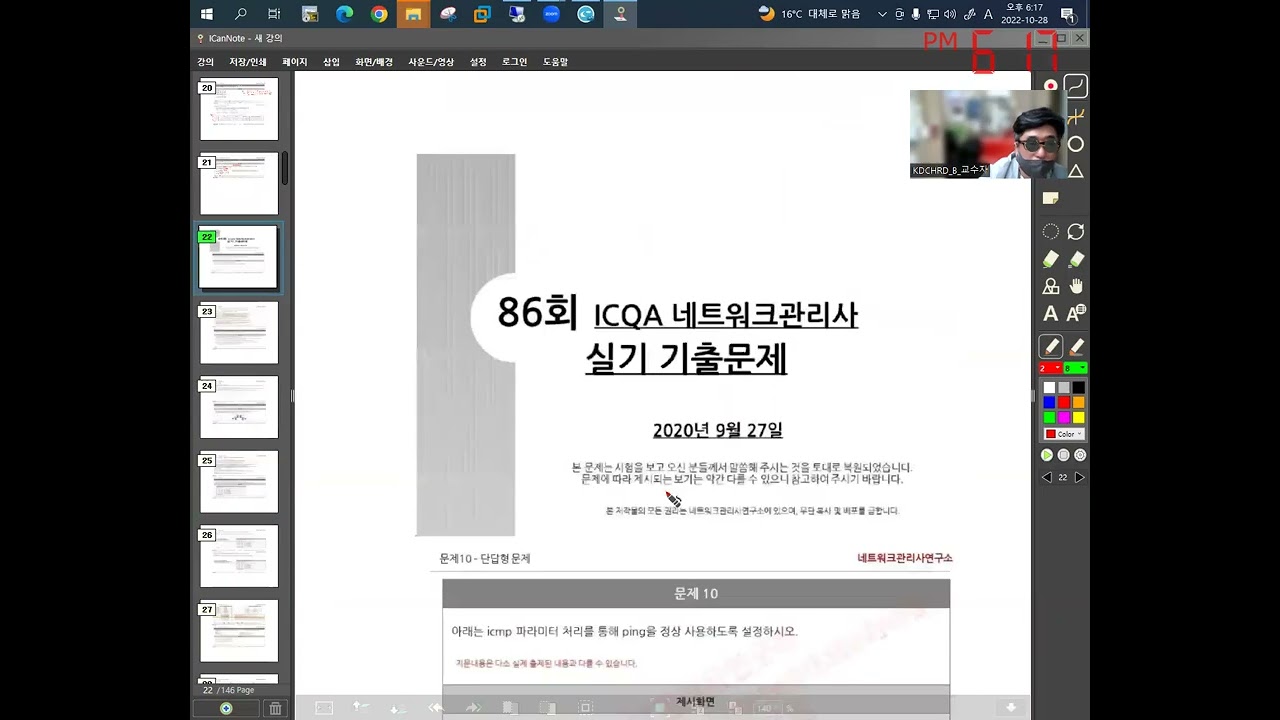Open the 사운드/영상 menu
The image size is (1280, 720).
point(431,62)
